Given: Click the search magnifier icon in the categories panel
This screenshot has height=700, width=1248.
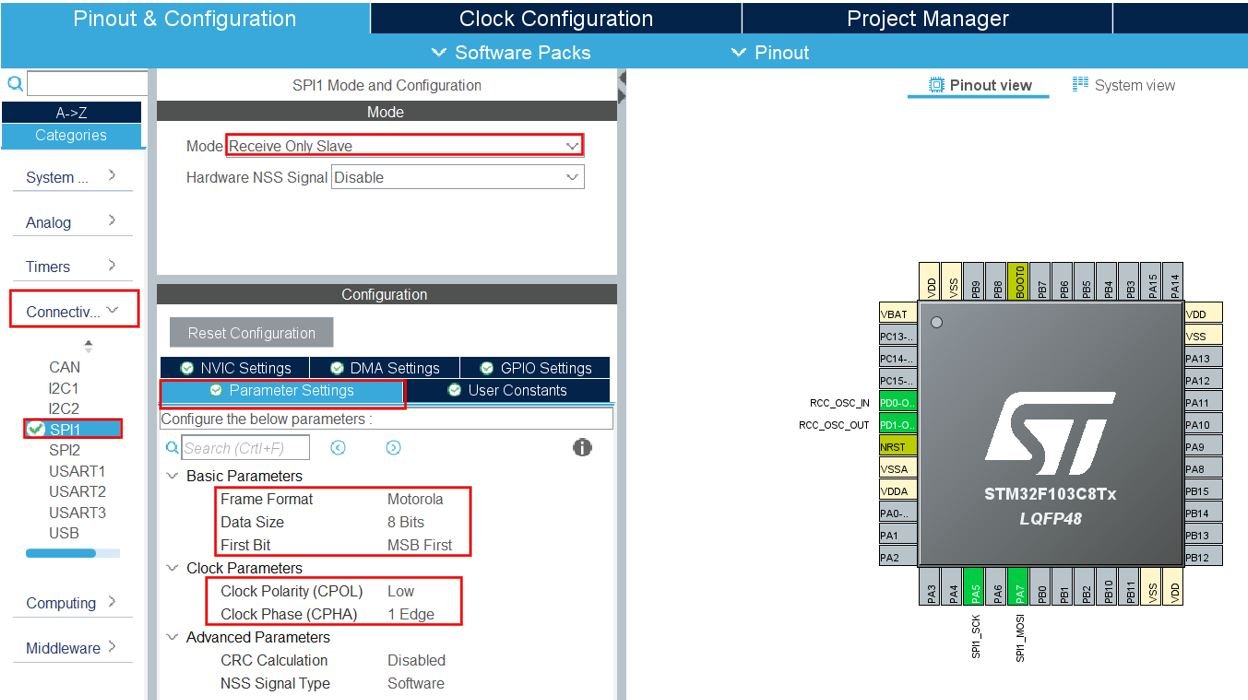Looking at the screenshot, I should (14, 84).
